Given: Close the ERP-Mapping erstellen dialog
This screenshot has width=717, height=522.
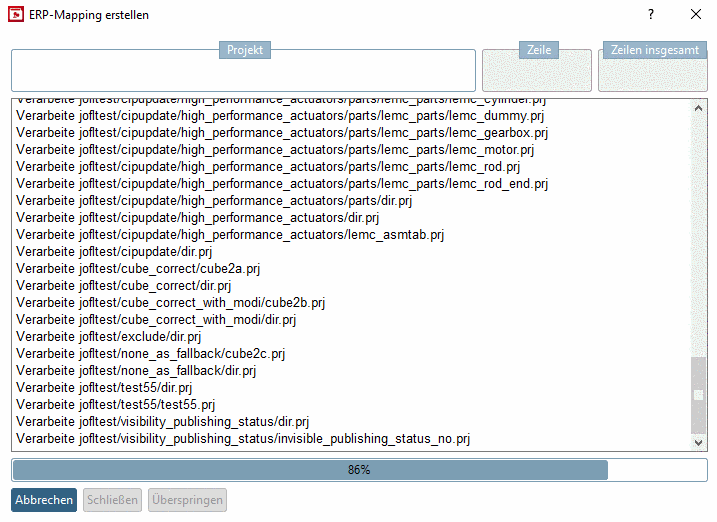Looking at the screenshot, I should [x=696, y=15].
